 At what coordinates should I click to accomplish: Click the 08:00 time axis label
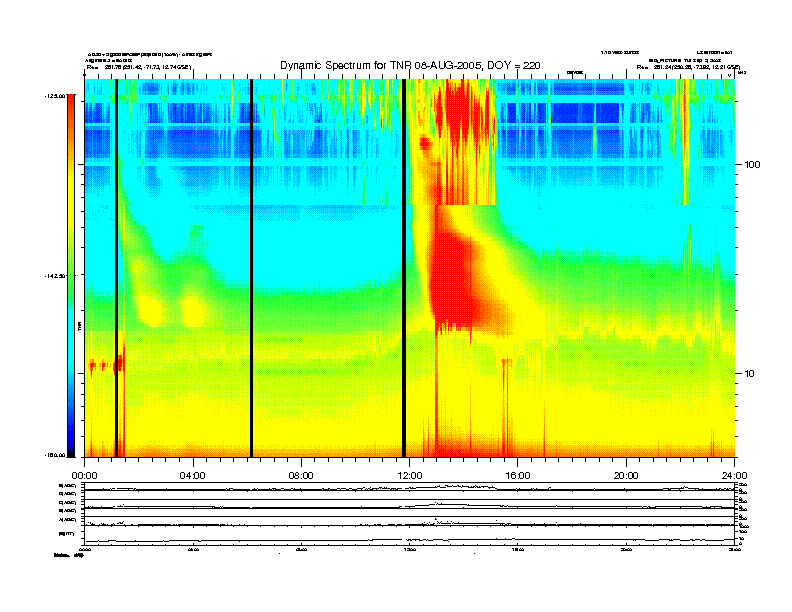coord(301,476)
